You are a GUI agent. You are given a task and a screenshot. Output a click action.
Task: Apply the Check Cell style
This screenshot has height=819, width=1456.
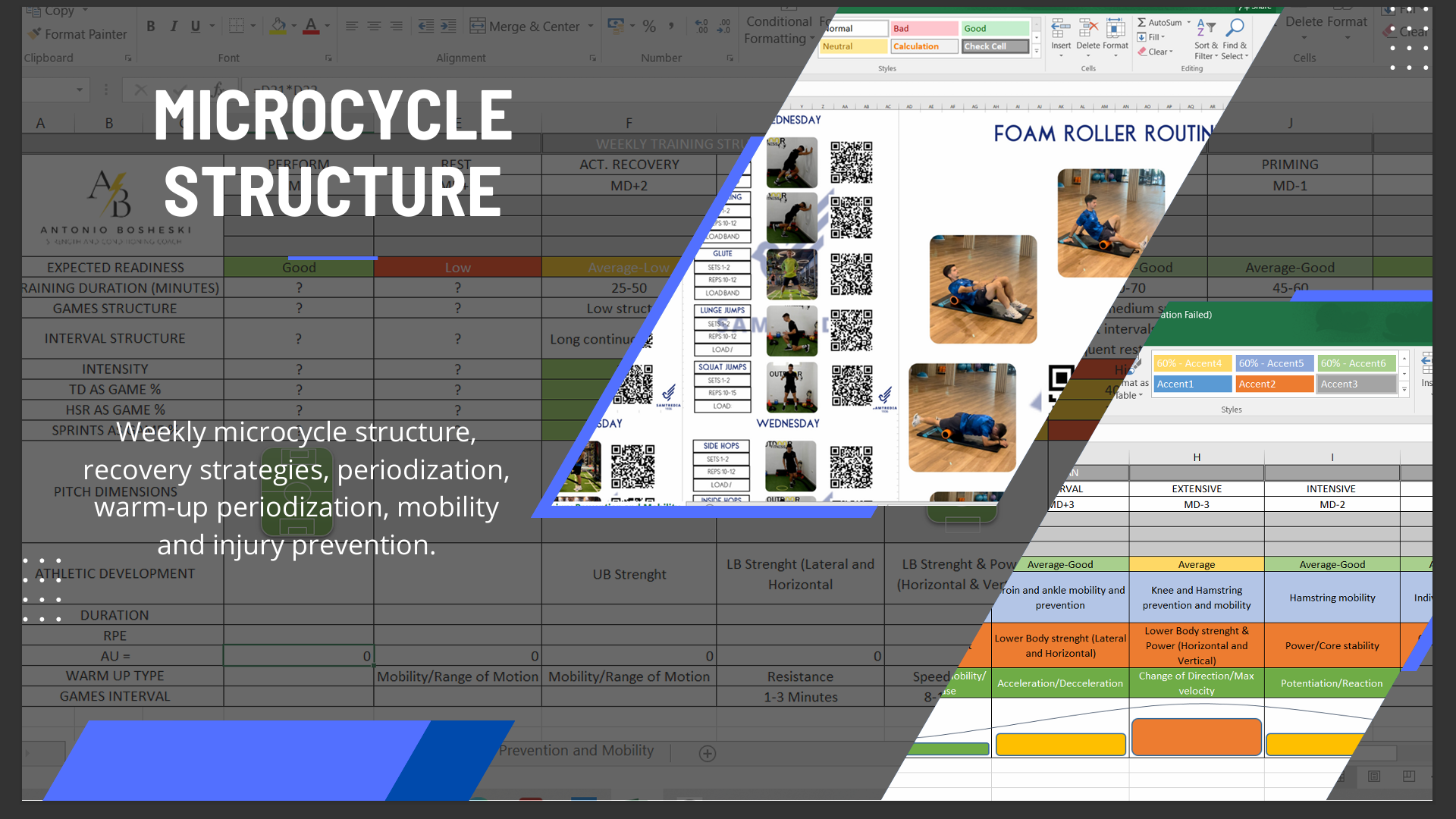995,46
